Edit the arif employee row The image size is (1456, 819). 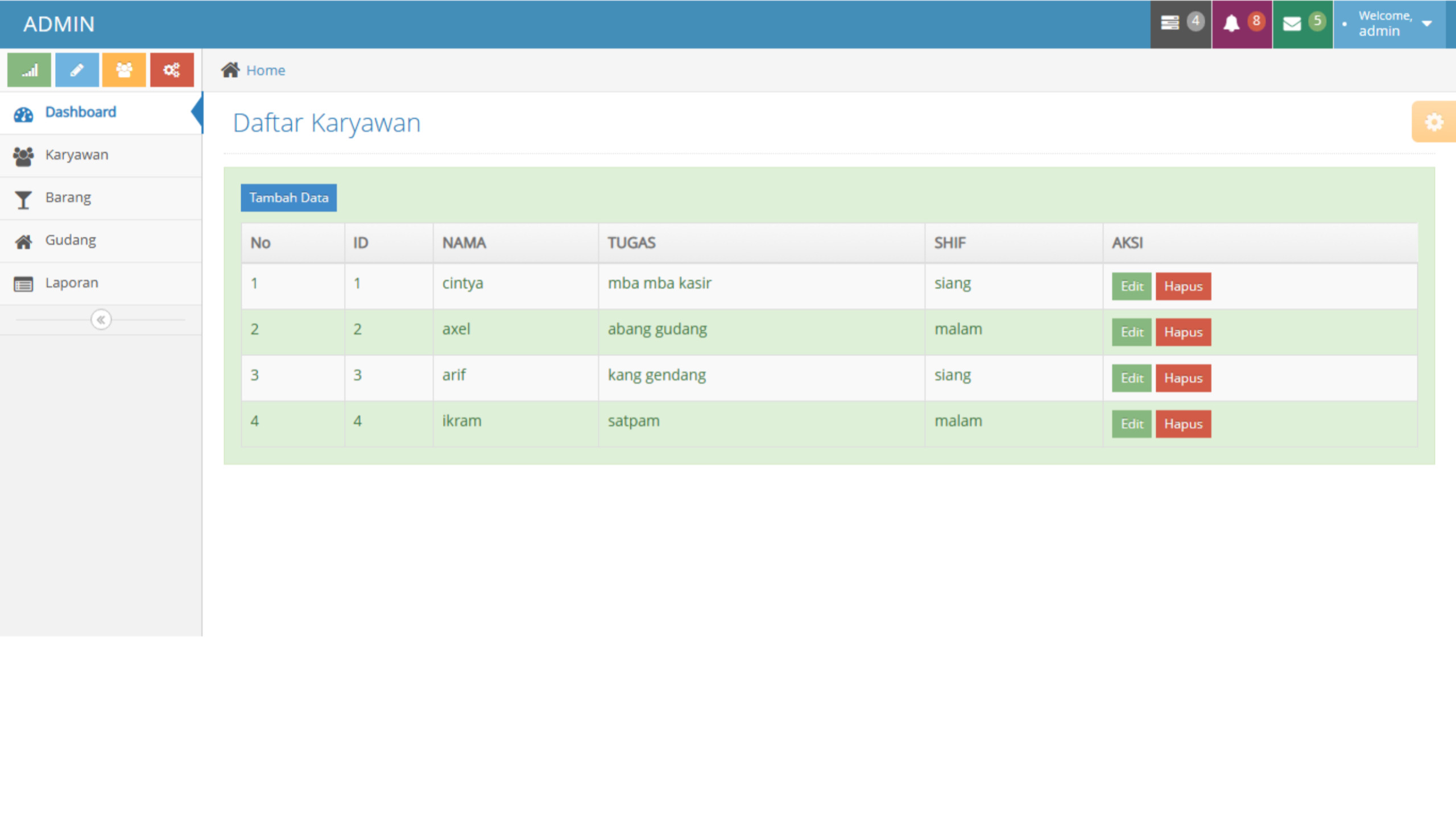1131,378
